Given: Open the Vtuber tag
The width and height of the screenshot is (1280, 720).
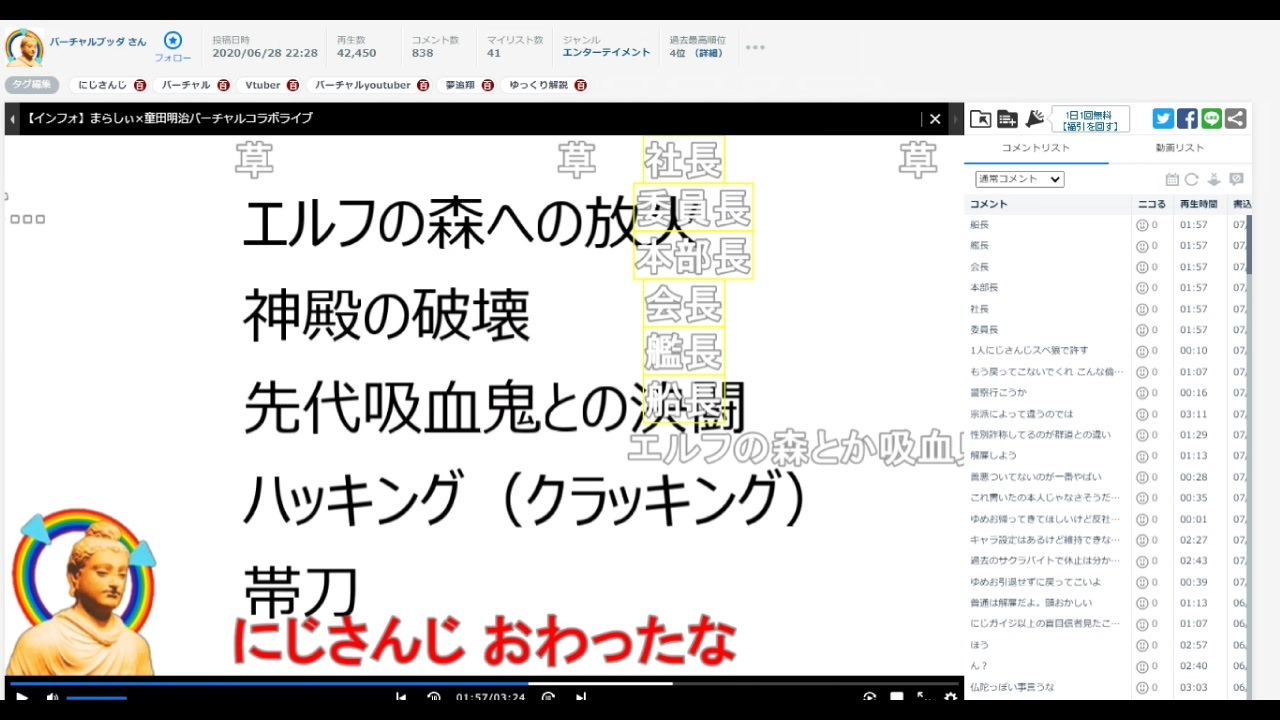Looking at the screenshot, I should tap(263, 85).
